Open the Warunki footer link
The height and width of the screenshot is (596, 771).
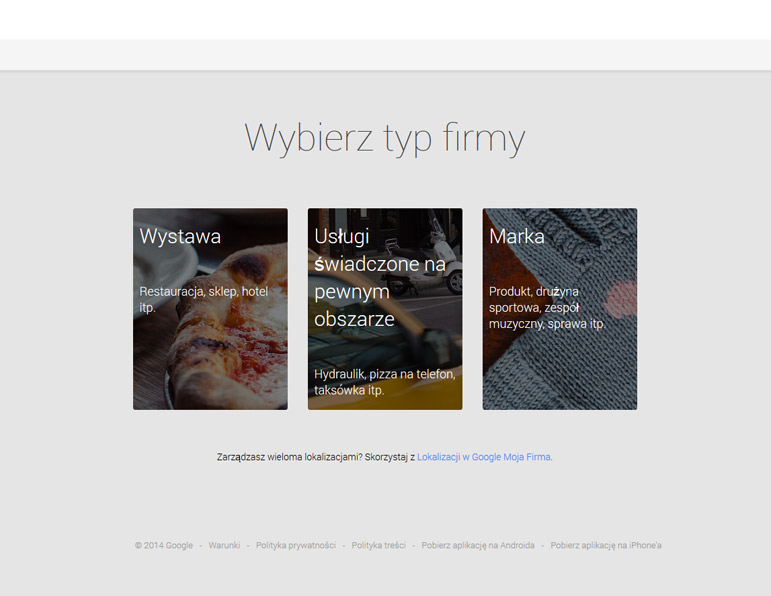(x=224, y=545)
